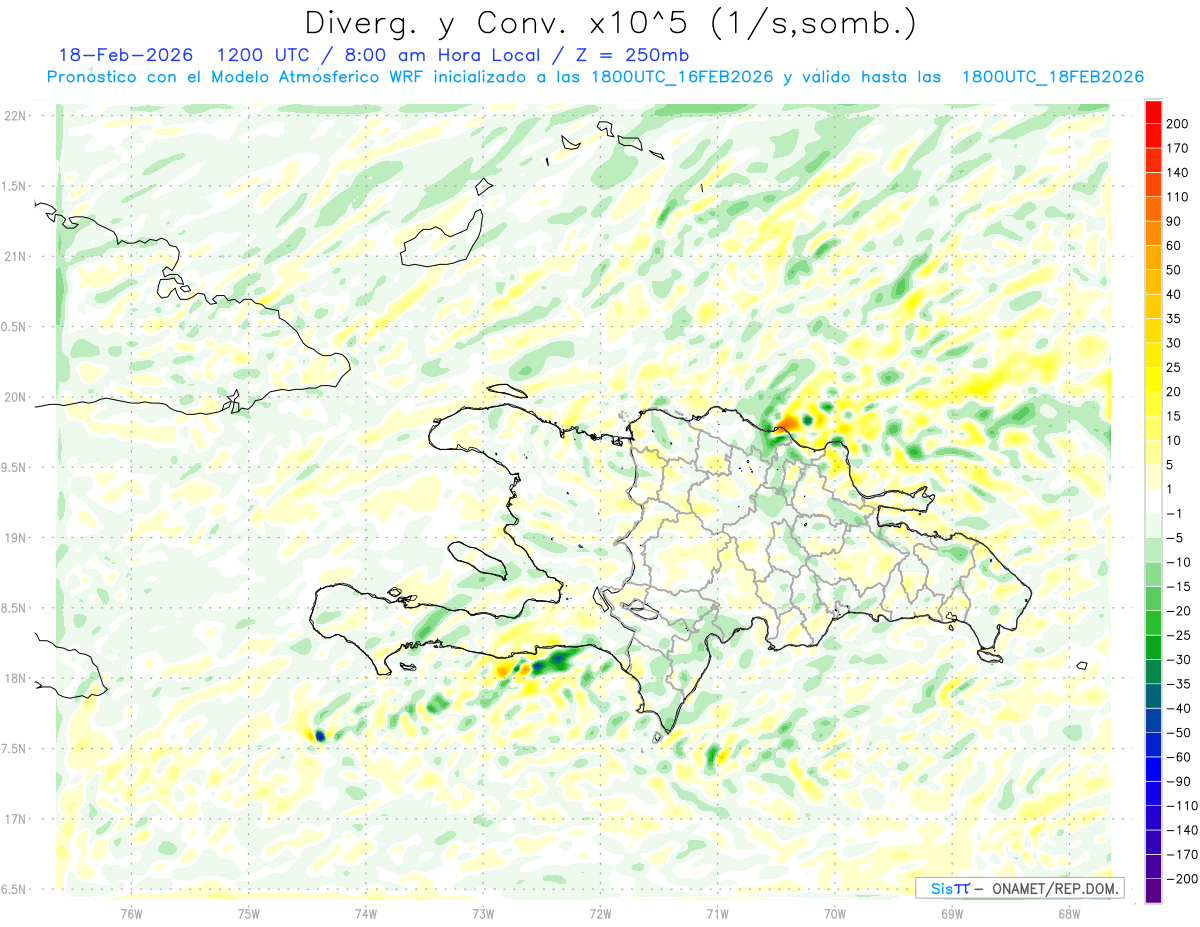This screenshot has width=1200, height=927.
Task: Click the "110" value on the color scale
Action: [x=1179, y=197]
